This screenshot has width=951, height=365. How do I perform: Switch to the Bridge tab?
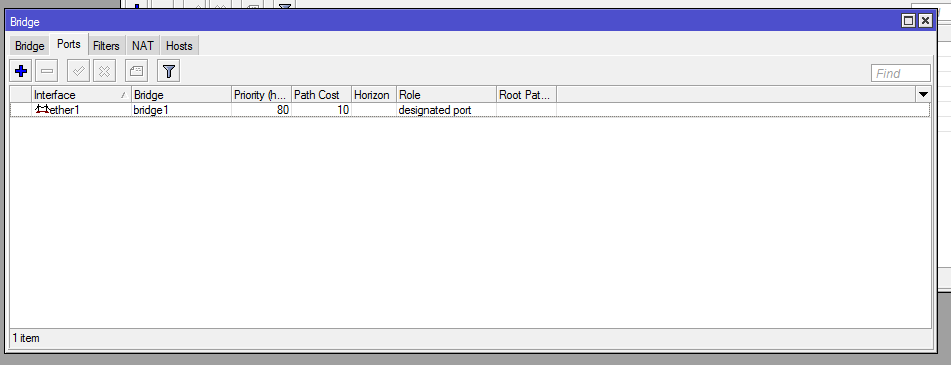click(x=30, y=46)
